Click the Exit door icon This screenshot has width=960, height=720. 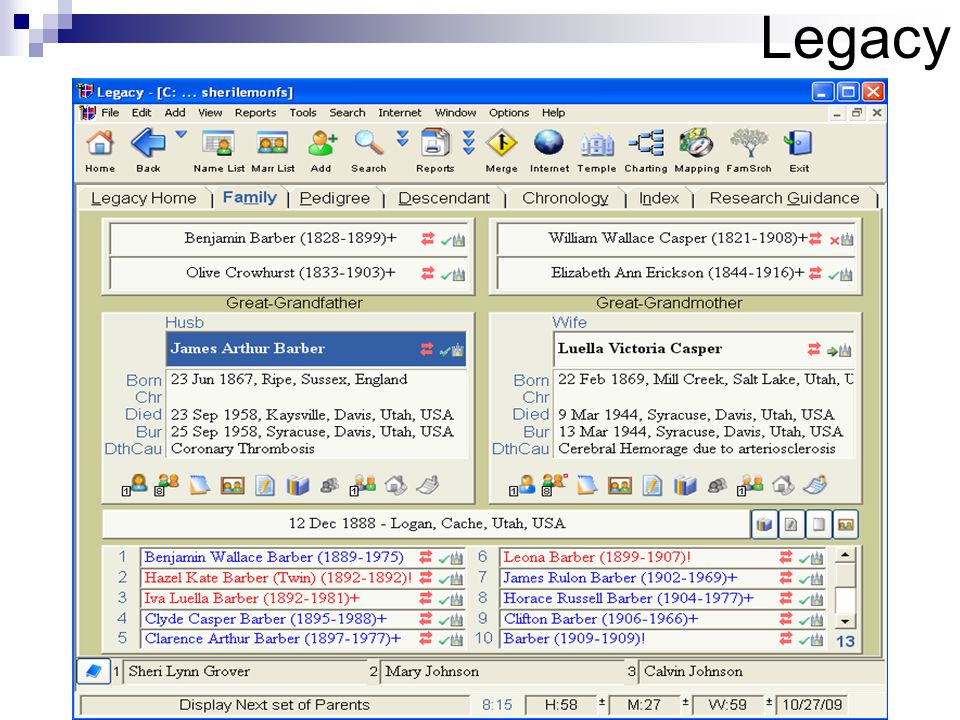(798, 143)
